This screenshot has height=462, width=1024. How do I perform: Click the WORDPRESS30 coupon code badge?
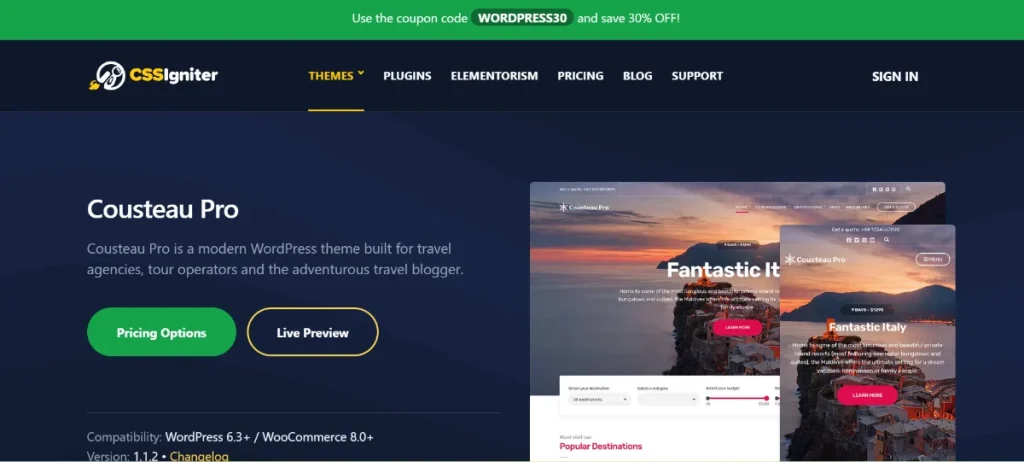(522, 18)
